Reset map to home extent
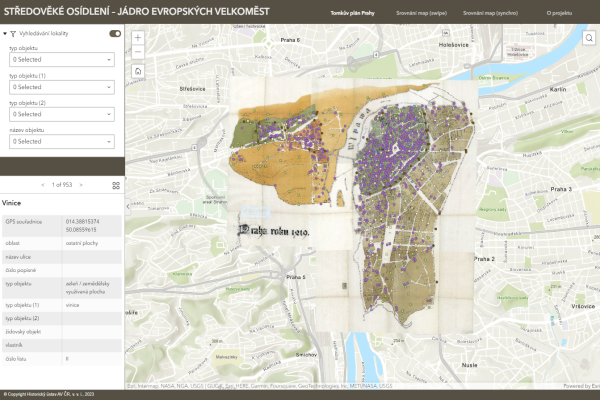The height and width of the screenshot is (400, 600). 138,71
